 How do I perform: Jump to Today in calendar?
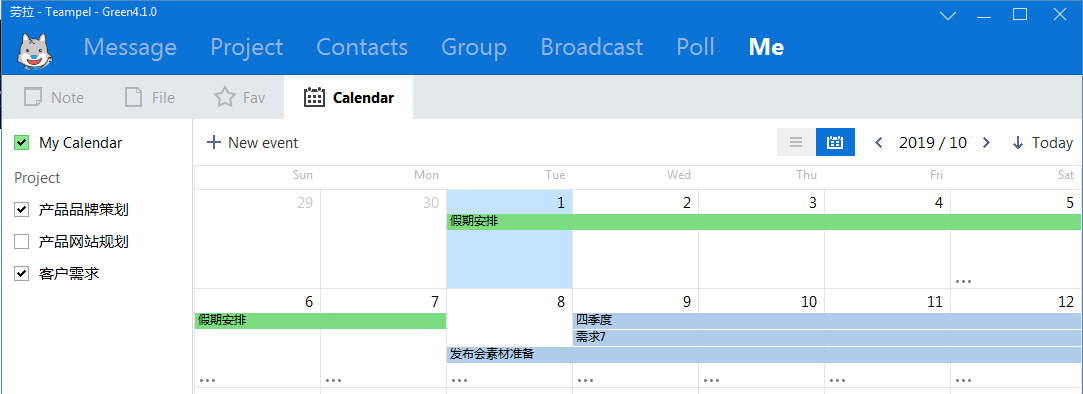point(1042,143)
